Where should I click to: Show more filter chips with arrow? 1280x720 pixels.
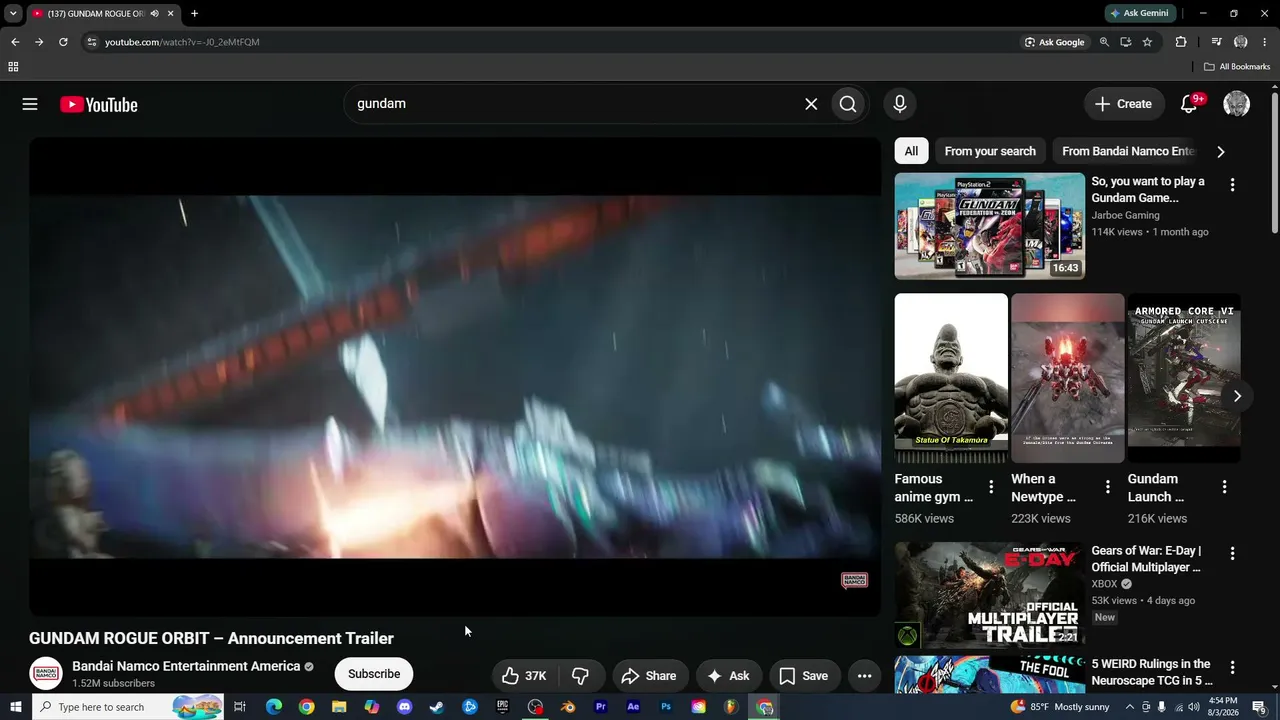click(x=1220, y=152)
